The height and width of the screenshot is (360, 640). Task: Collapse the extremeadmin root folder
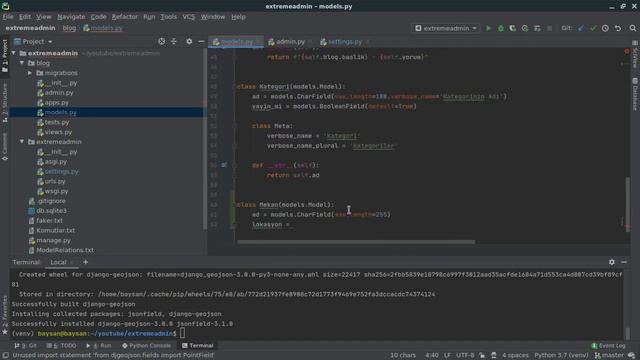[x=14, y=53]
